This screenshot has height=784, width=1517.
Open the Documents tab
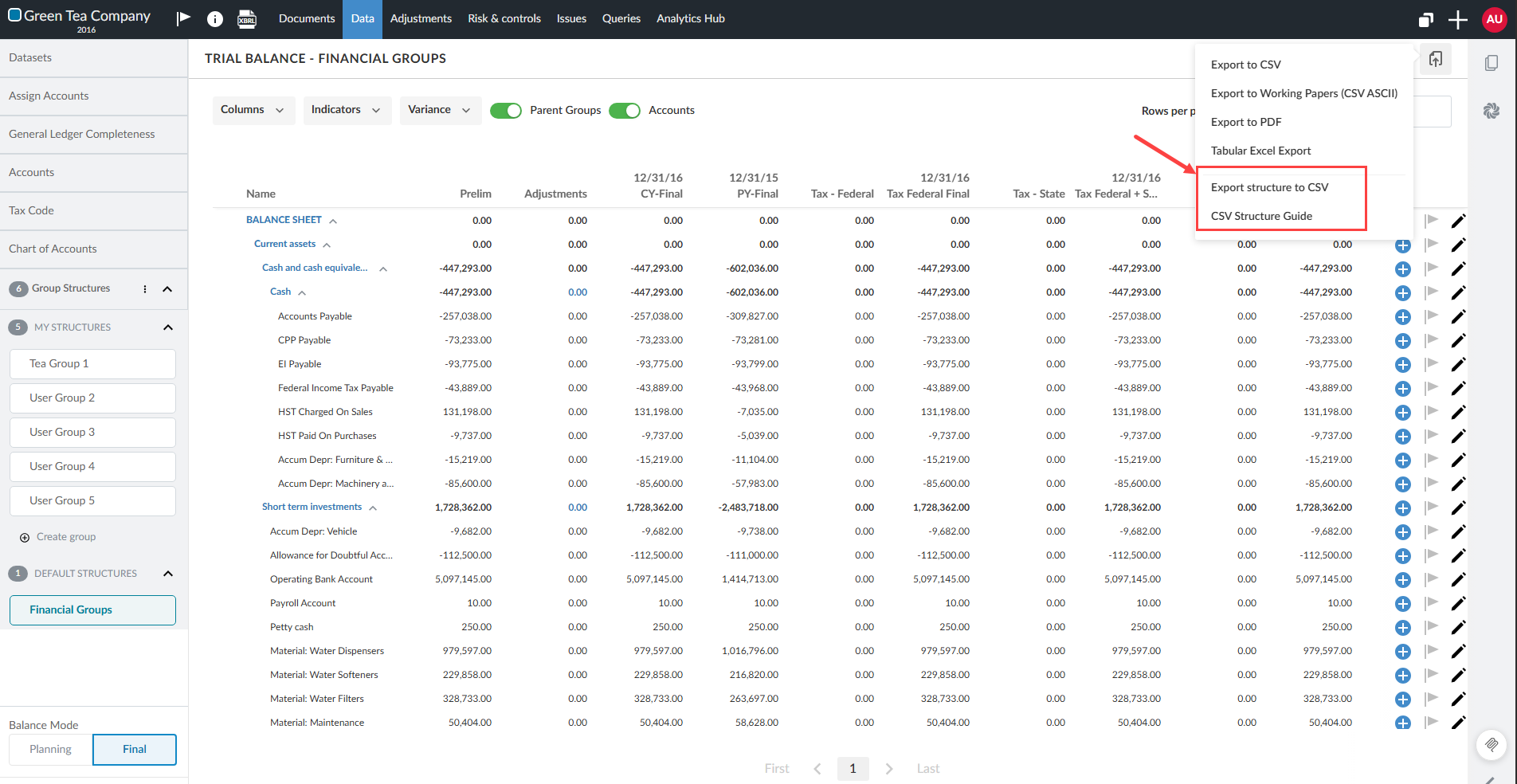pyautogui.click(x=307, y=19)
